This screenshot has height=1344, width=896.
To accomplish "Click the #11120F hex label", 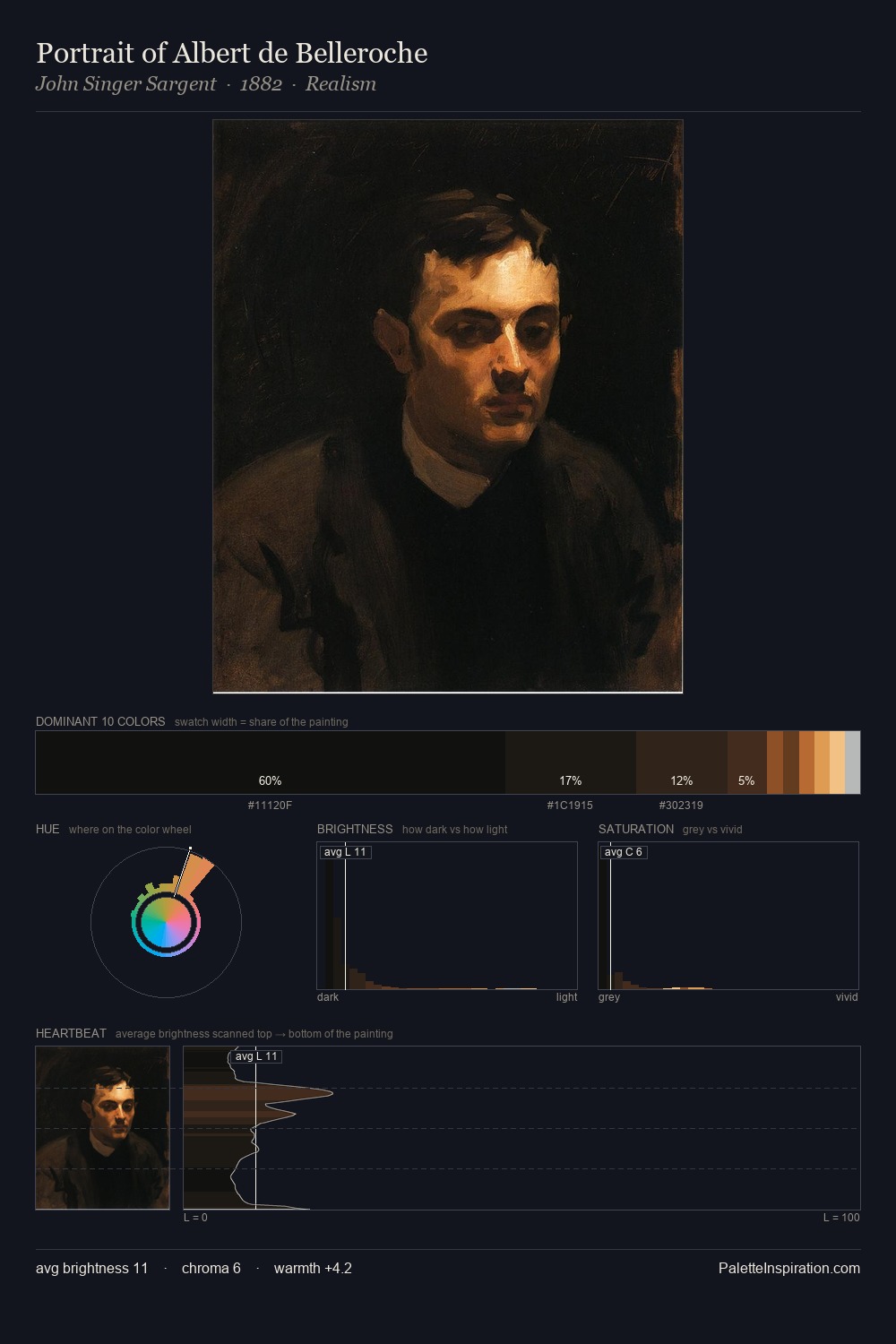I will [x=270, y=806].
